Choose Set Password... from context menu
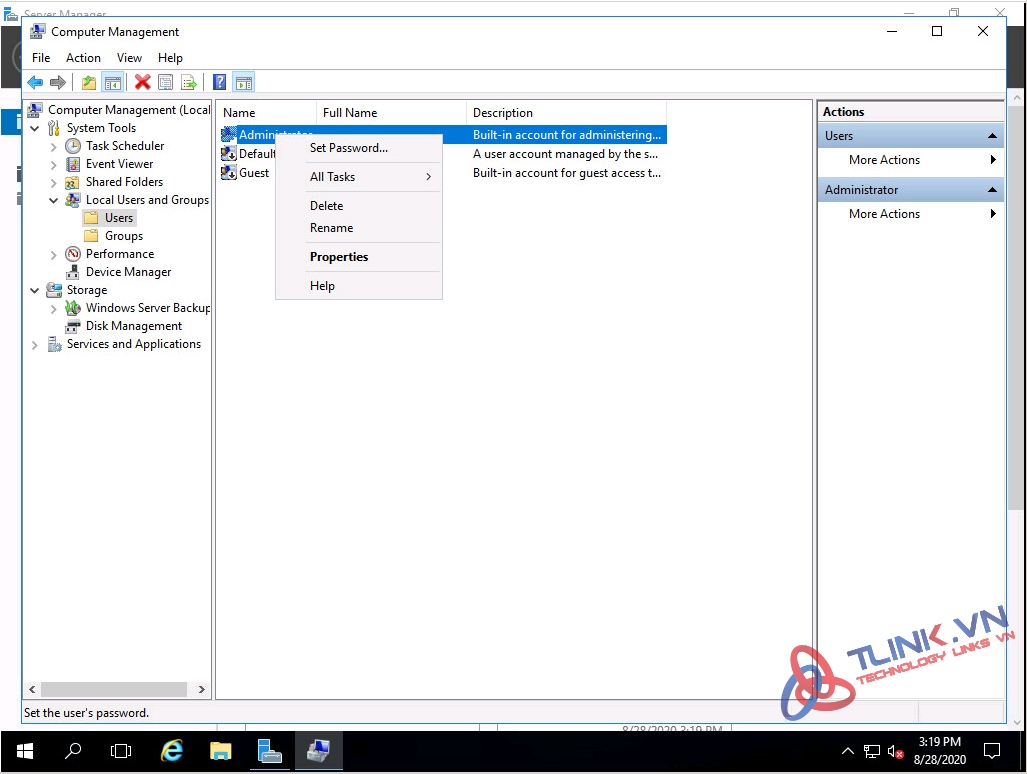1027x774 pixels. tap(348, 148)
